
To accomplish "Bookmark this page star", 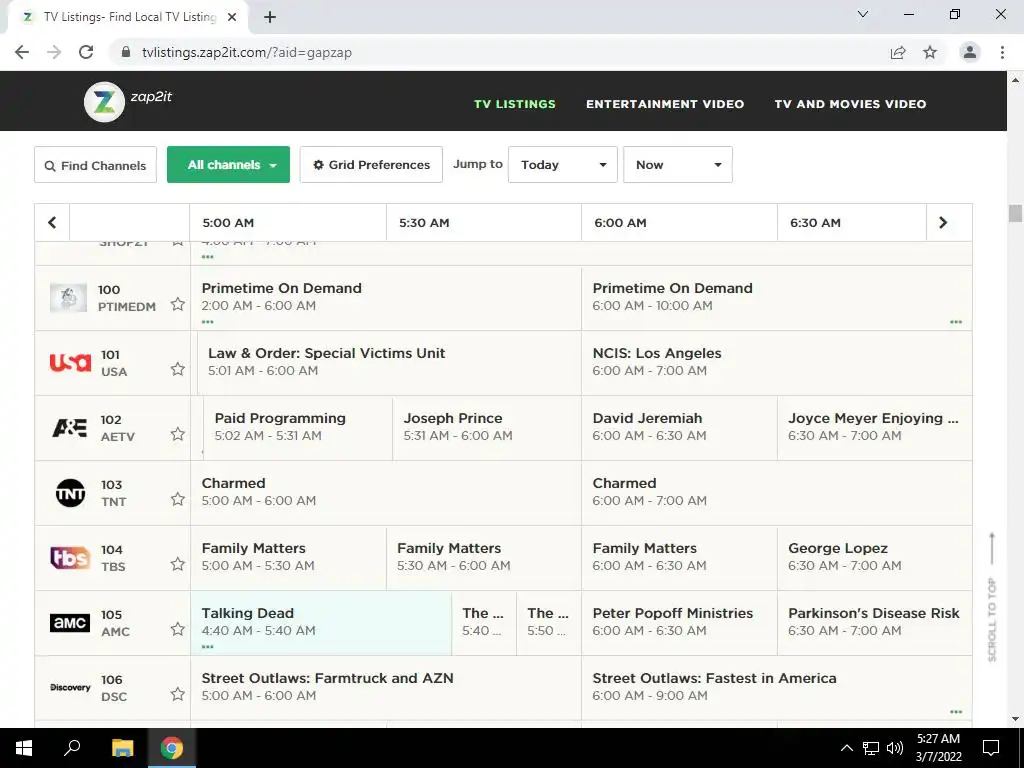I will tap(930, 52).
